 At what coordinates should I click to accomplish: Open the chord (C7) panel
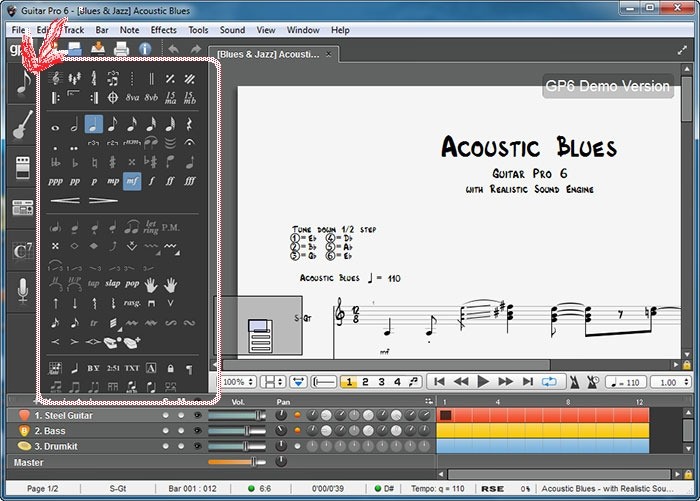(22, 251)
